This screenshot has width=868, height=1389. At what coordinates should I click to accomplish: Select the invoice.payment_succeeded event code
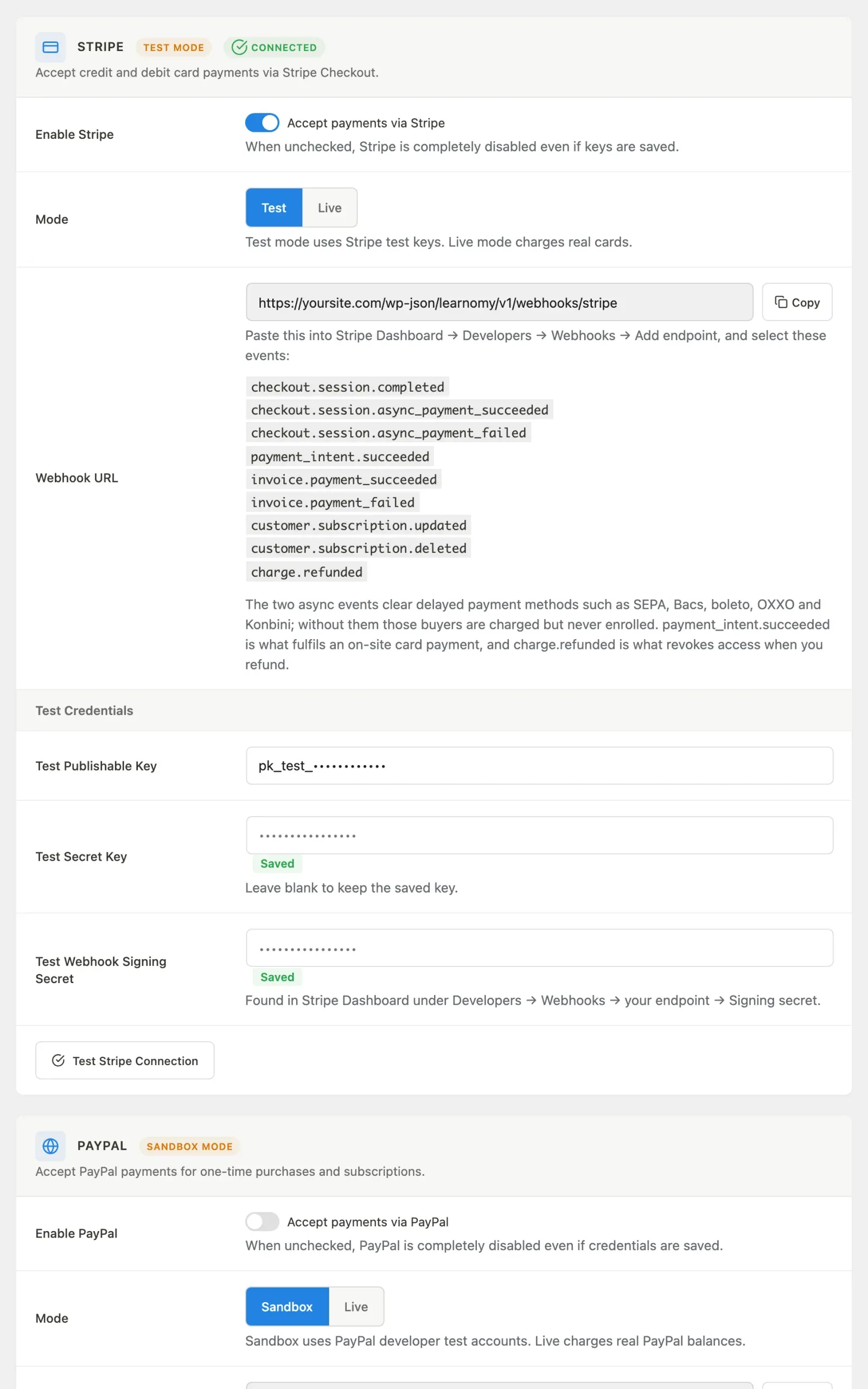coord(344,479)
